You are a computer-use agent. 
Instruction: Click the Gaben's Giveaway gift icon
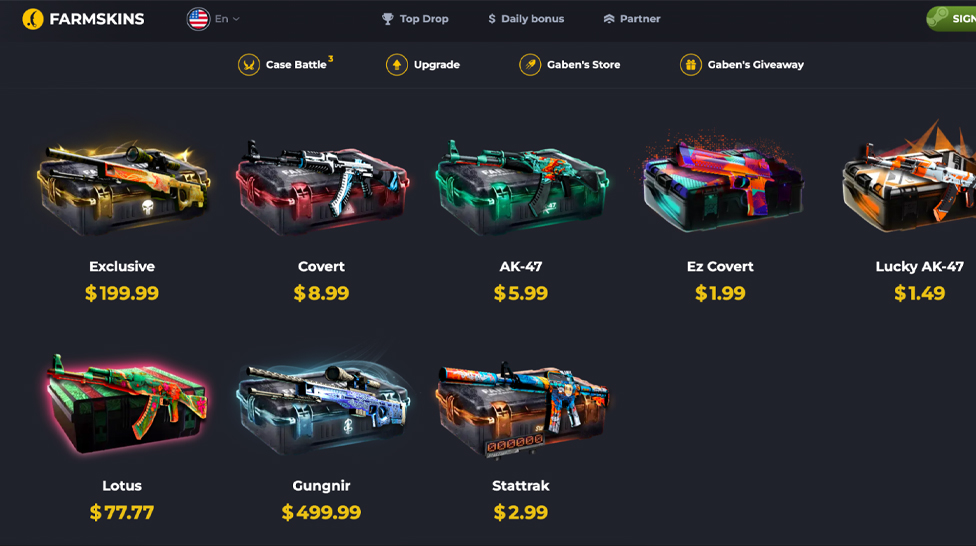[690, 65]
